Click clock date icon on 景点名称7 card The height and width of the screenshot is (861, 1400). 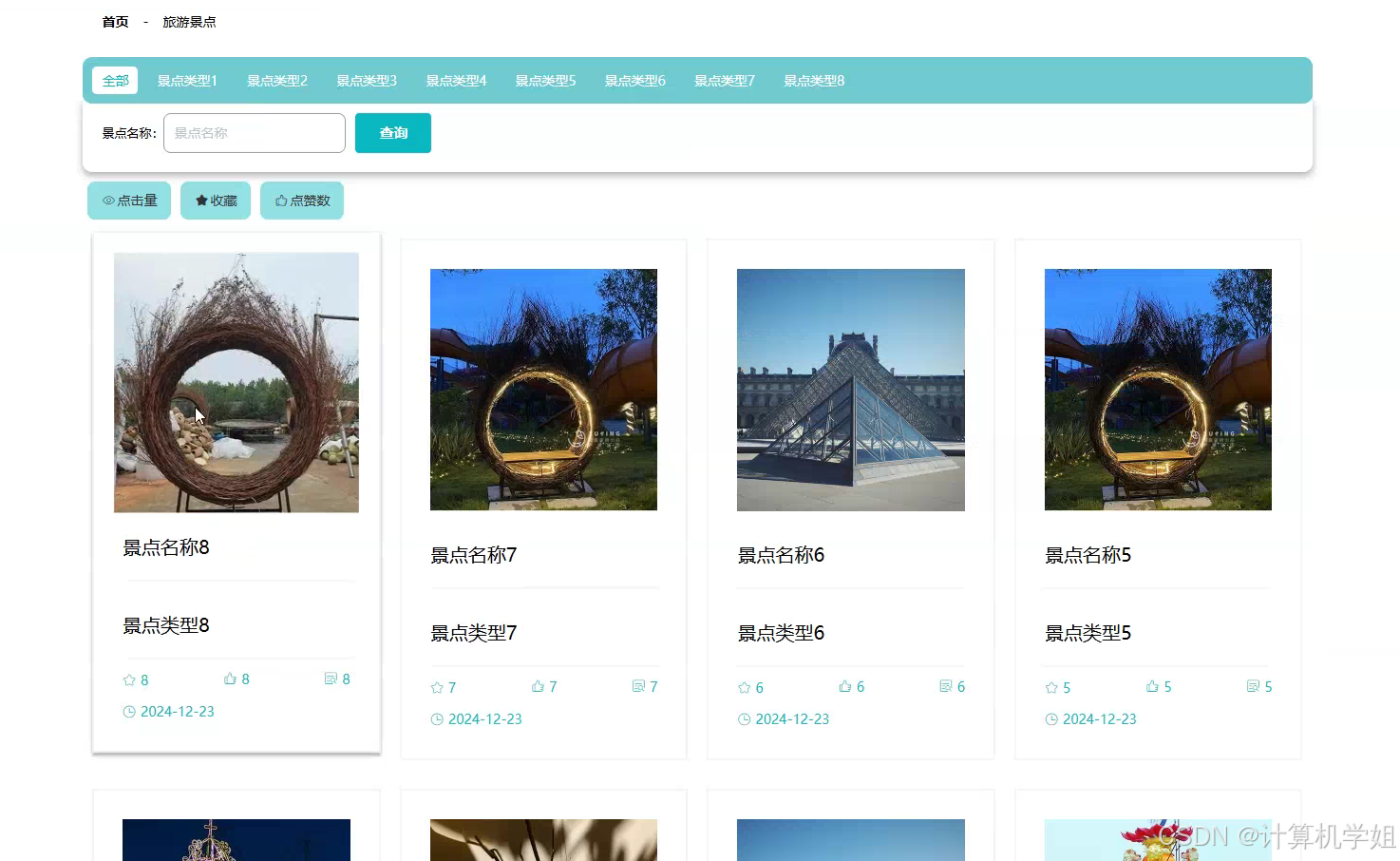(437, 719)
